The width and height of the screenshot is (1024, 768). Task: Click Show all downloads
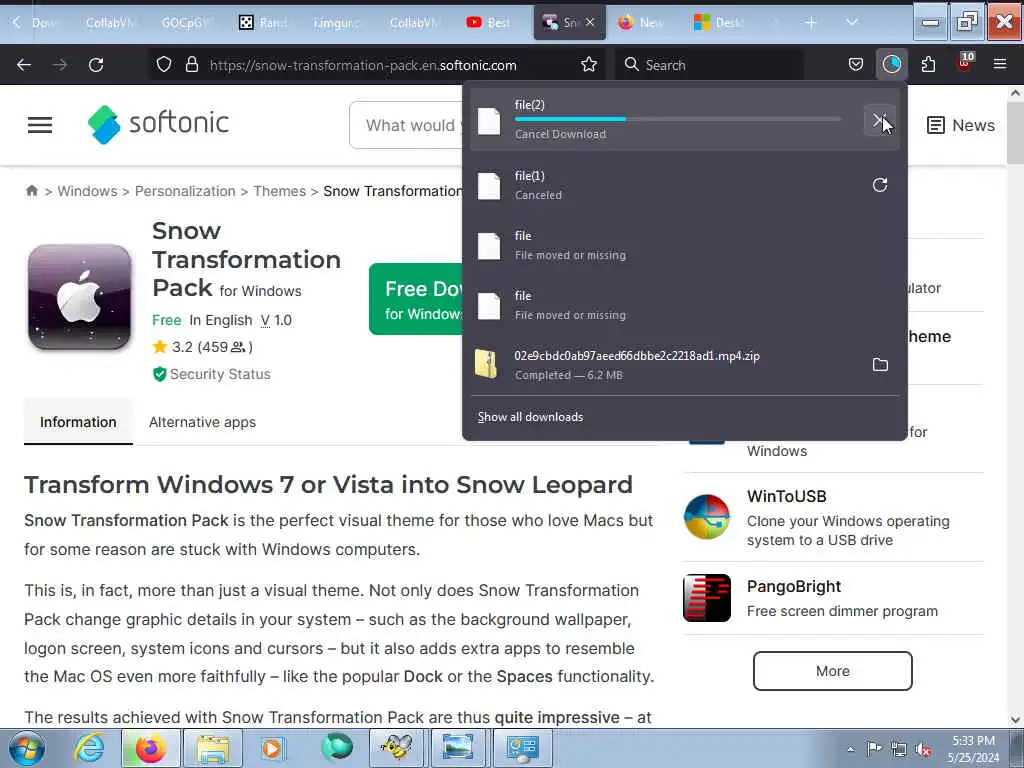pyautogui.click(x=530, y=417)
